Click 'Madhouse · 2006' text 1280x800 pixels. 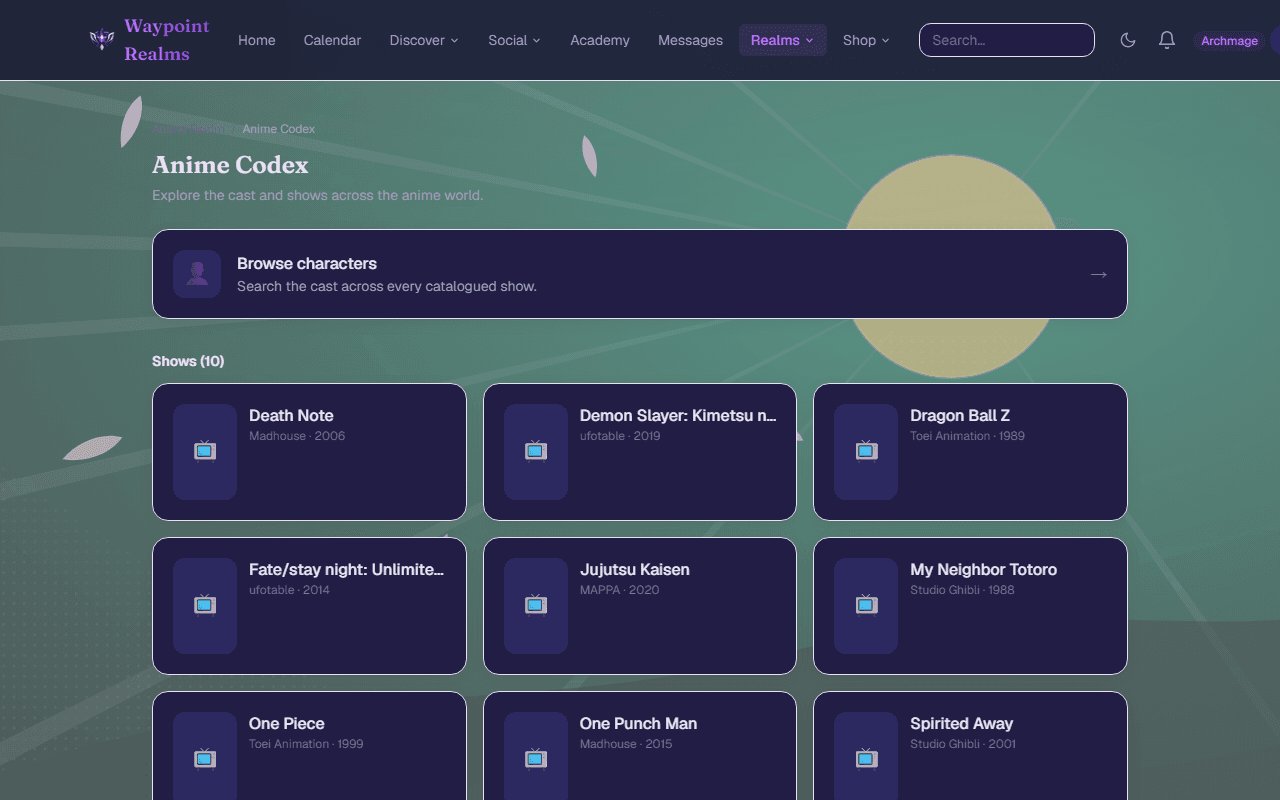297,436
